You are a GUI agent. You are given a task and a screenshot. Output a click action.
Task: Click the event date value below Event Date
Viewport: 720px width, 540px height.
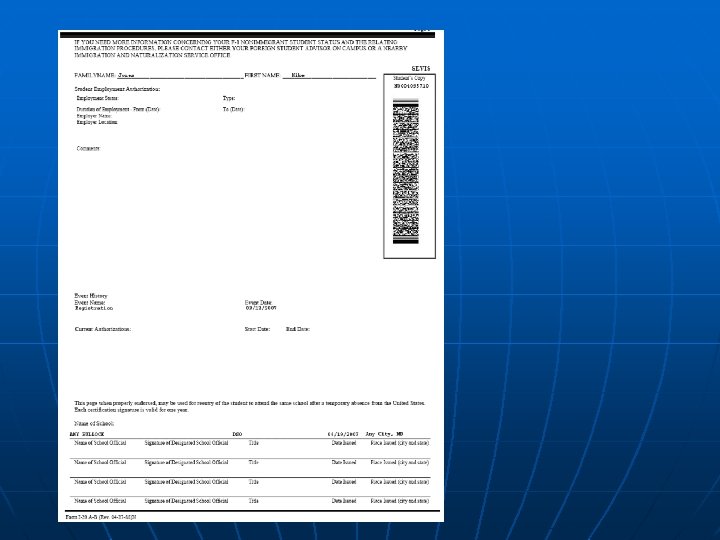pos(261,308)
